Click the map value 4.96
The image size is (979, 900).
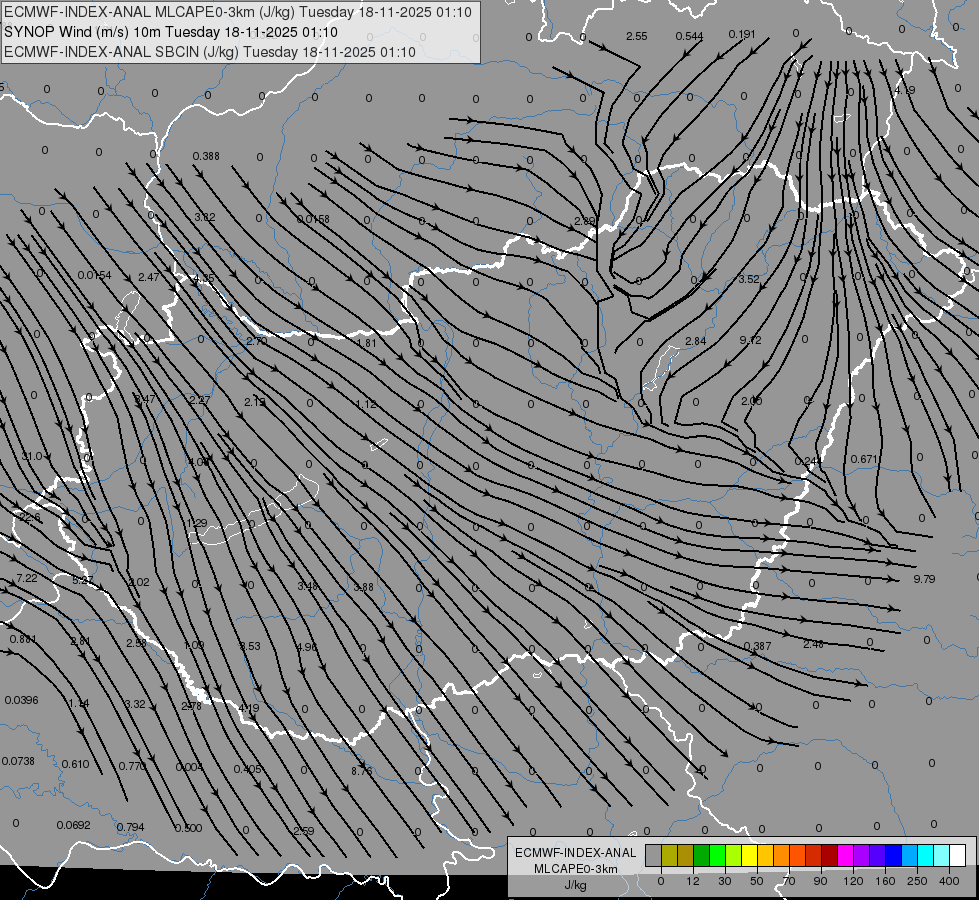click(307, 647)
